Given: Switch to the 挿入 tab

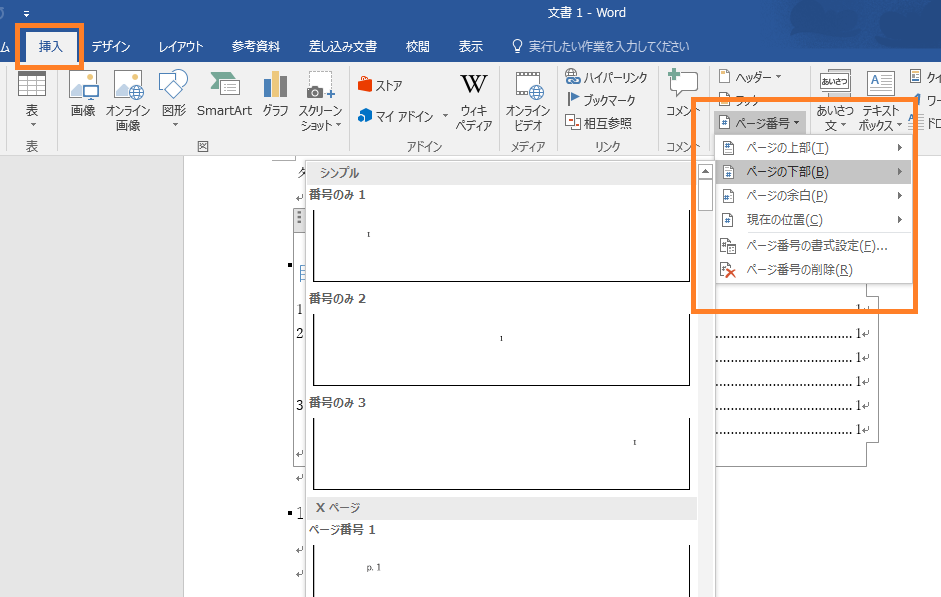Looking at the screenshot, I should (50, 46).
